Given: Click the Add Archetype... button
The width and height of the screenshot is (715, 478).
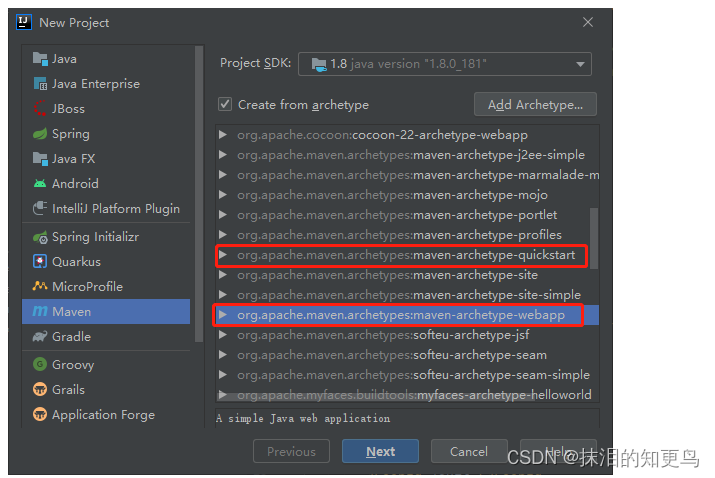Looking at the screenshot, I should coord(535,104).
